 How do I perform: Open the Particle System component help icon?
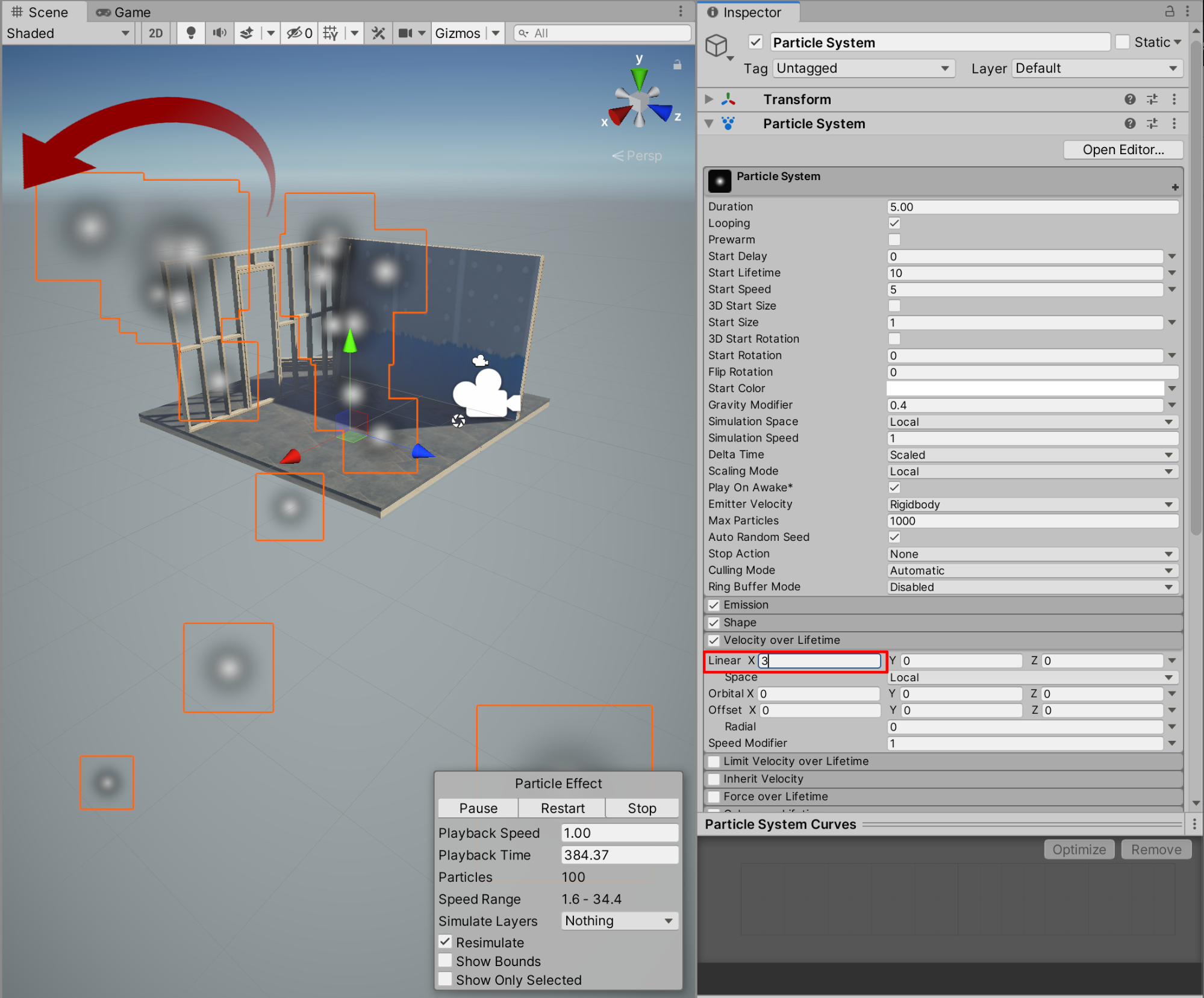pyautogui.click(x=1129, y=123)
